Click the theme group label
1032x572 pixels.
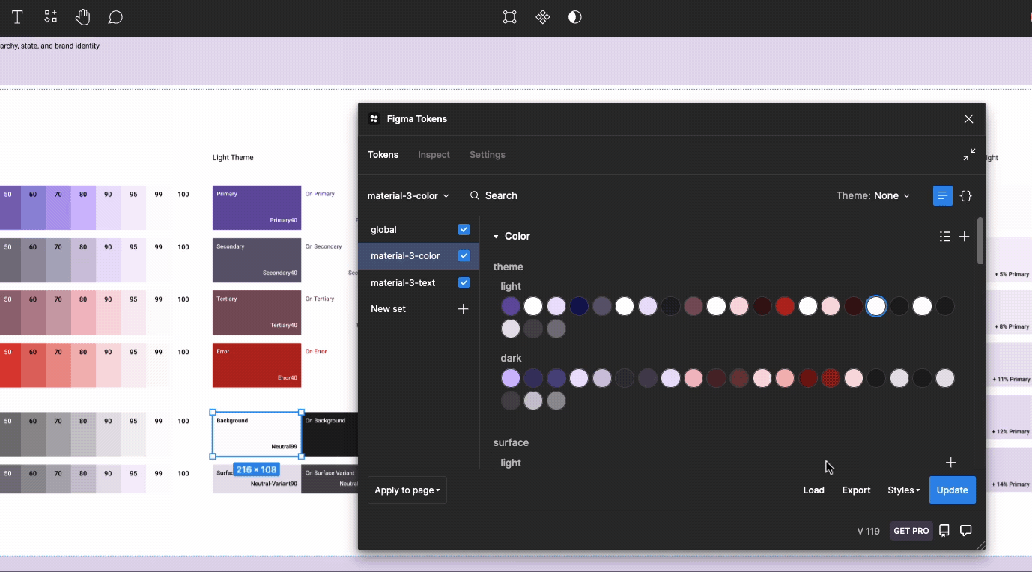click(508, 267)
